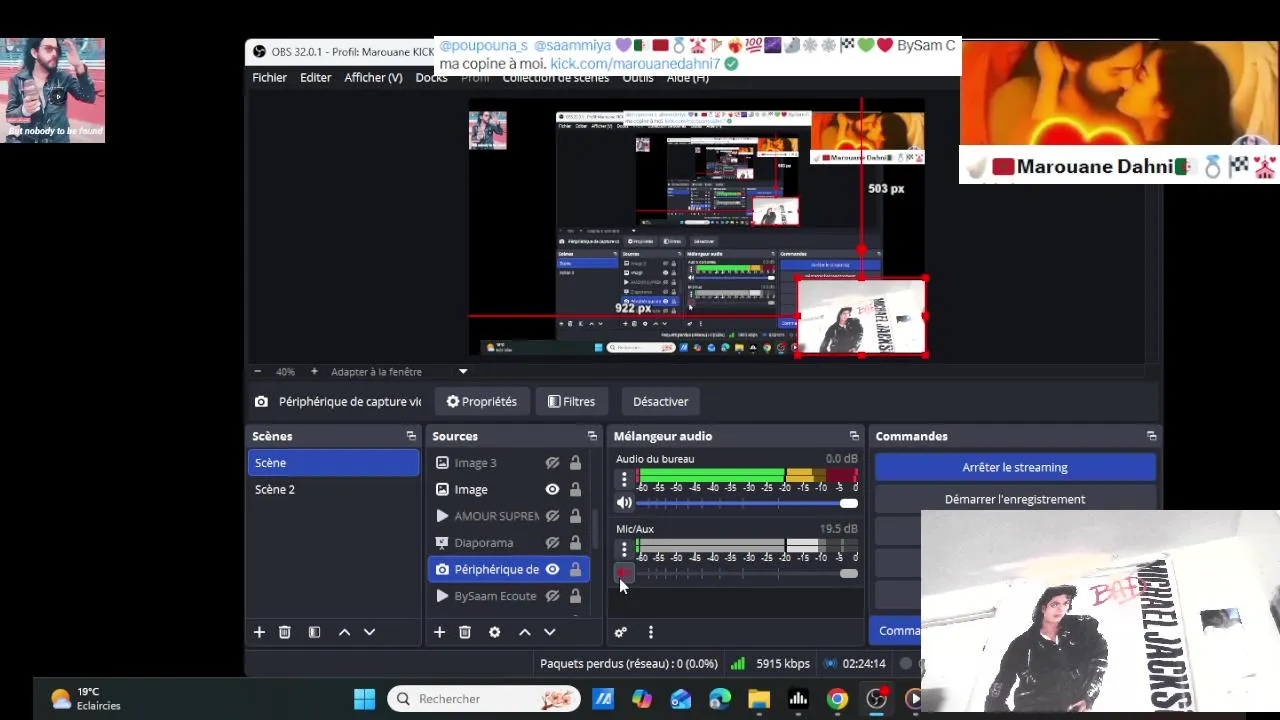This screenshot has height=720, width=1280.
Task: Show the Diaporama source
Action: tap(552, 543)
